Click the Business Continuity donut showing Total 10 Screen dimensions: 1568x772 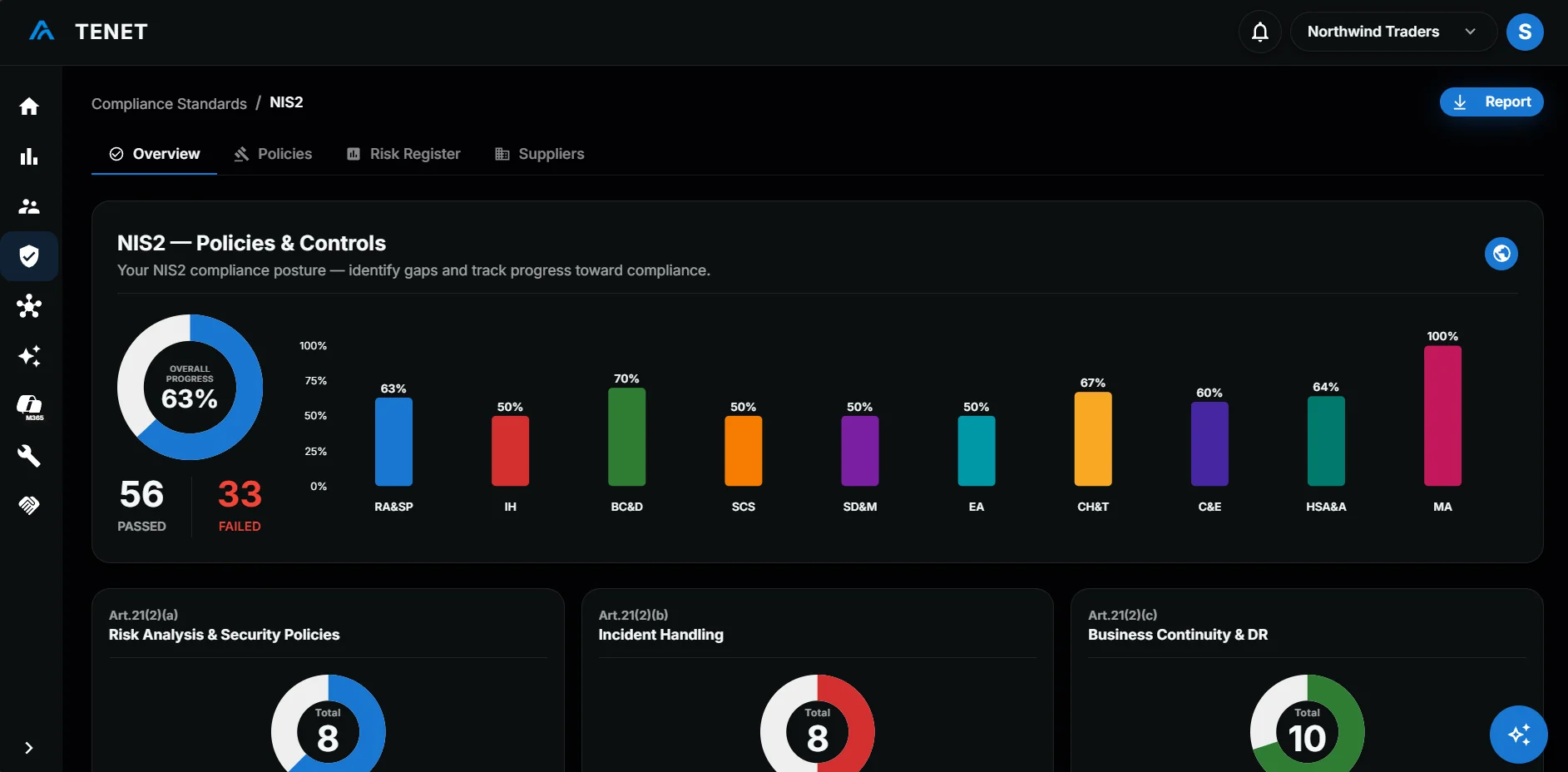coord(1307,724)
